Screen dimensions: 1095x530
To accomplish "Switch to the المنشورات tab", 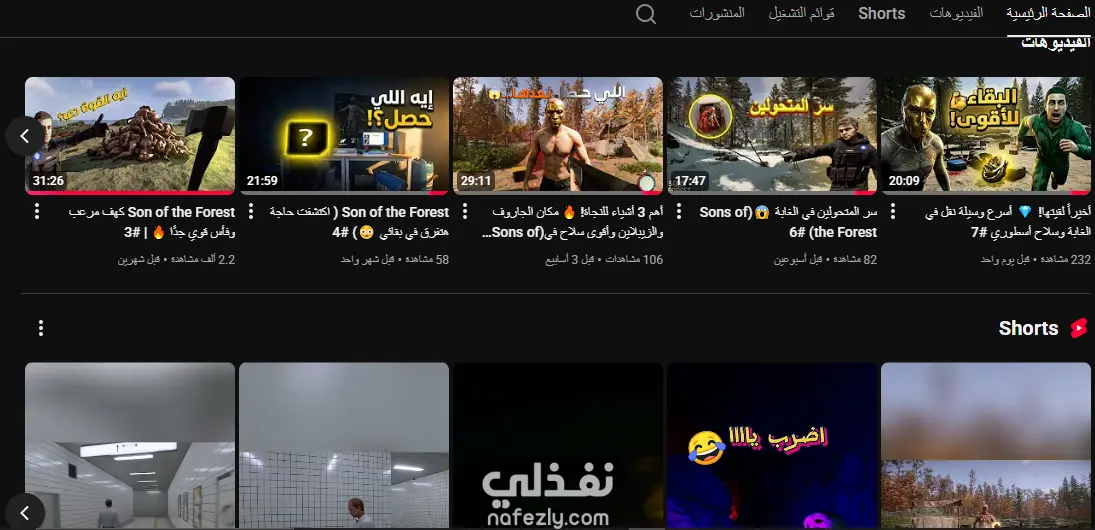I will [717, 13].
